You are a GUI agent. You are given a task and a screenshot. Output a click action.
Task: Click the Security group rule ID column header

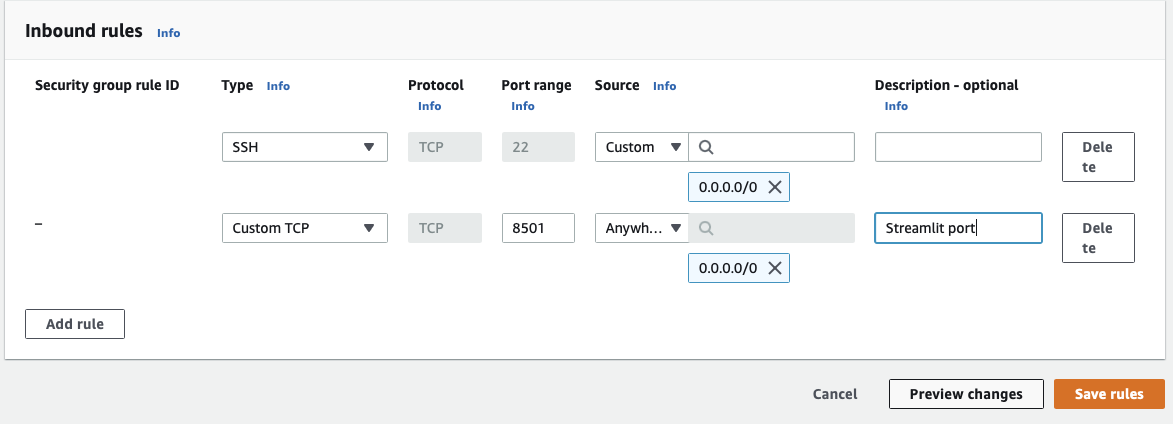(x=107, y=85)
